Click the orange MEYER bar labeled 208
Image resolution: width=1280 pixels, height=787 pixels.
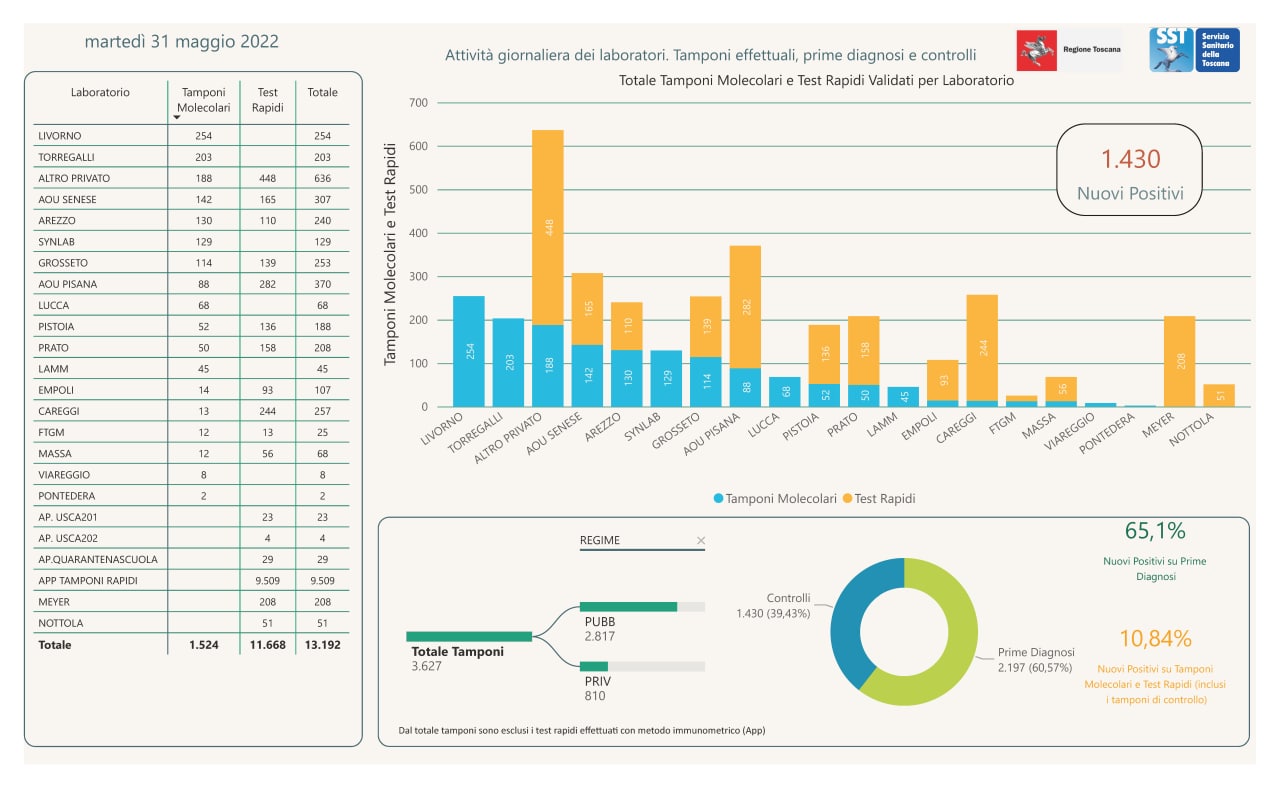1180,361
